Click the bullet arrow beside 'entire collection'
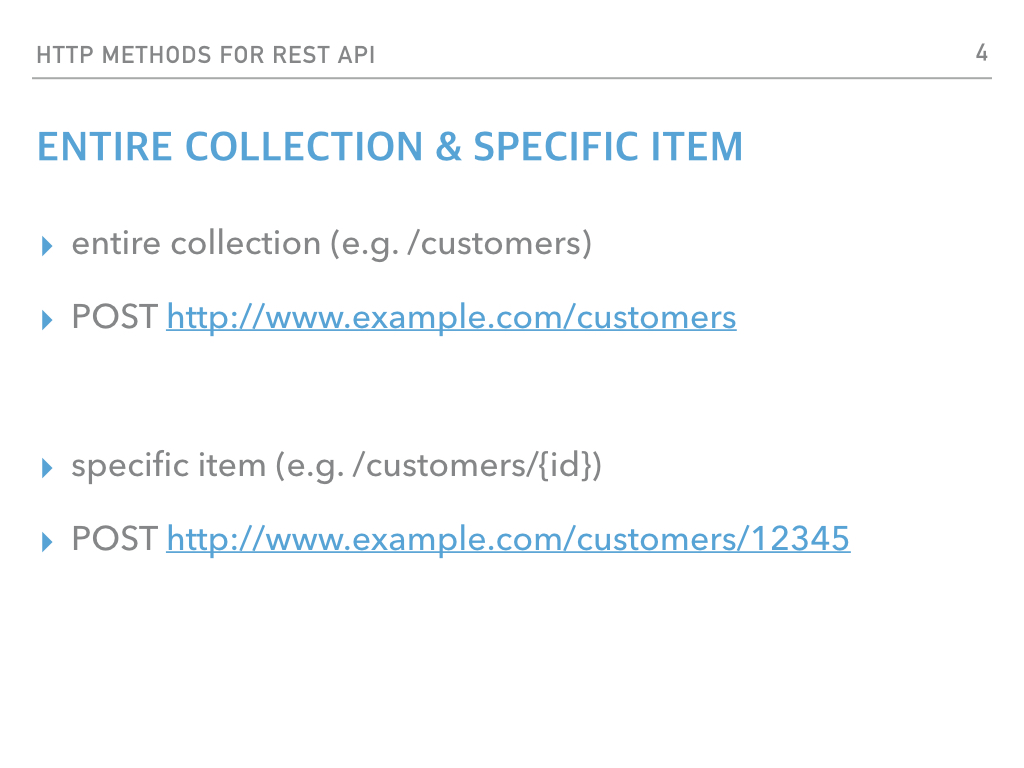Viewport: 1024px width, 768px height. point(46,246)
